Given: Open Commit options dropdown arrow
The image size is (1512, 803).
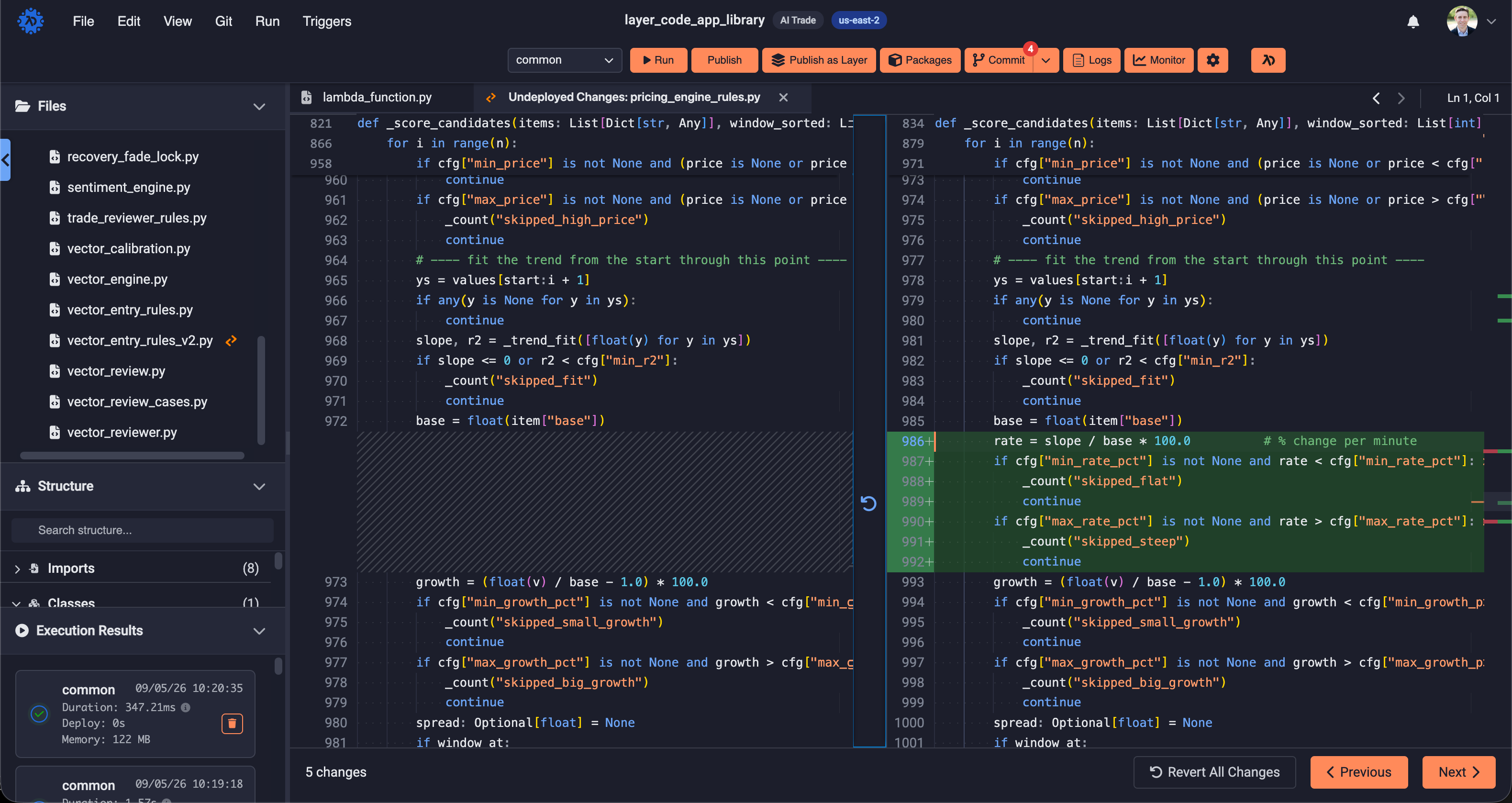Looking at the screenshot, I should 1046,60.
